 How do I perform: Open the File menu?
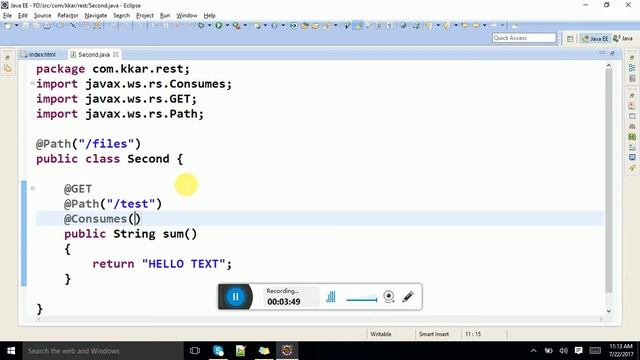point(7,16)
